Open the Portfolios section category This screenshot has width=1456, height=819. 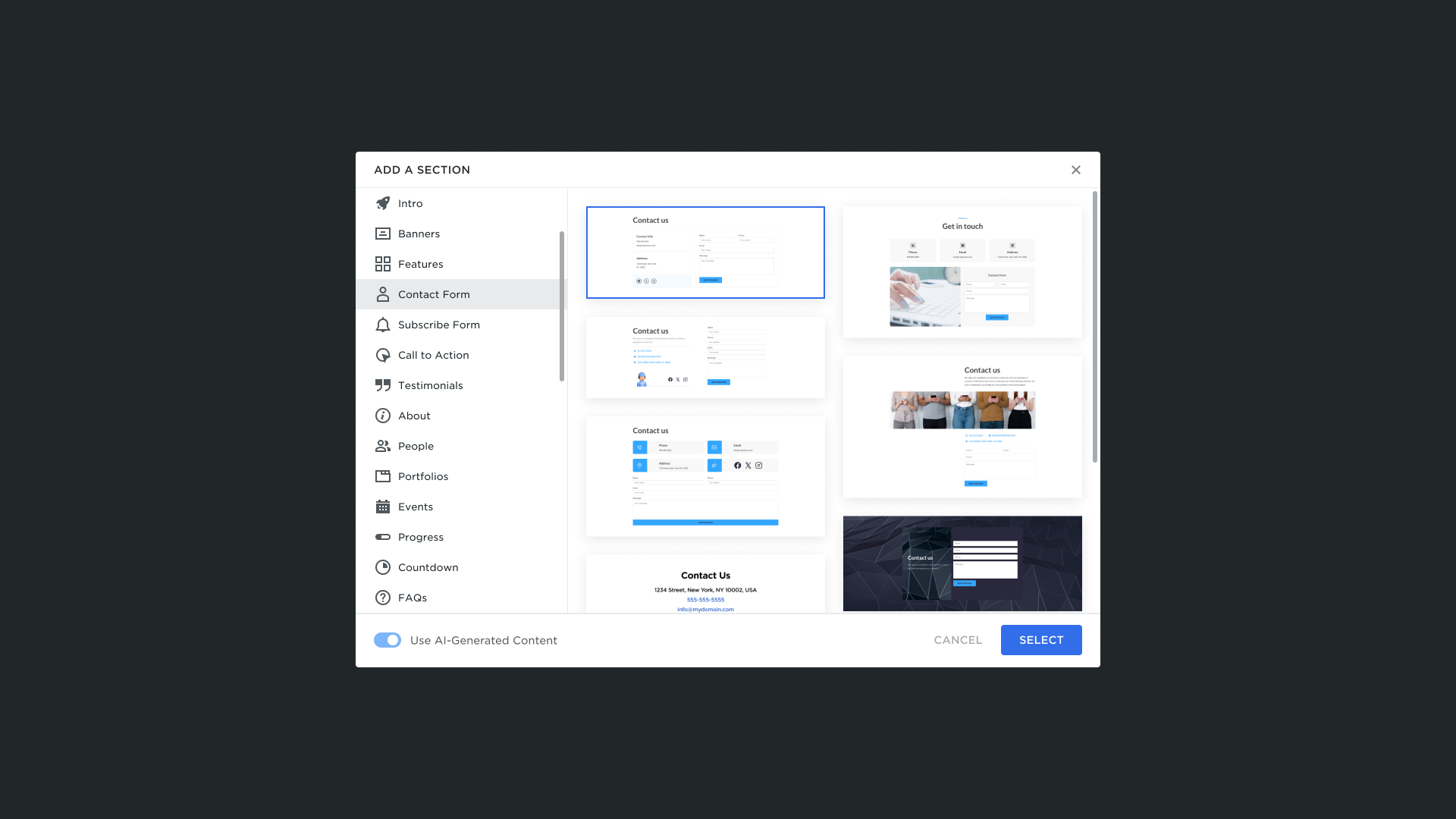coord(422,476)
